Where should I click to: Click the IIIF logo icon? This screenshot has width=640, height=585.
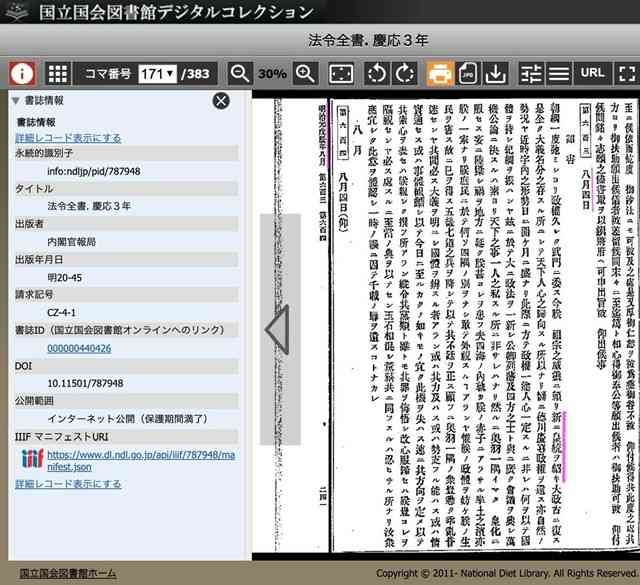point(33,459)
